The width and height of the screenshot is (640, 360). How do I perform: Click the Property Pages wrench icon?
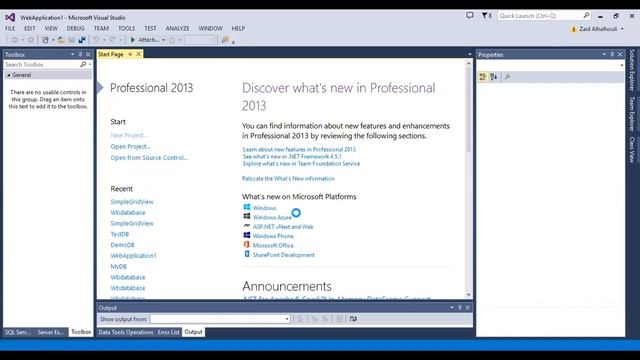coord(507,77)
